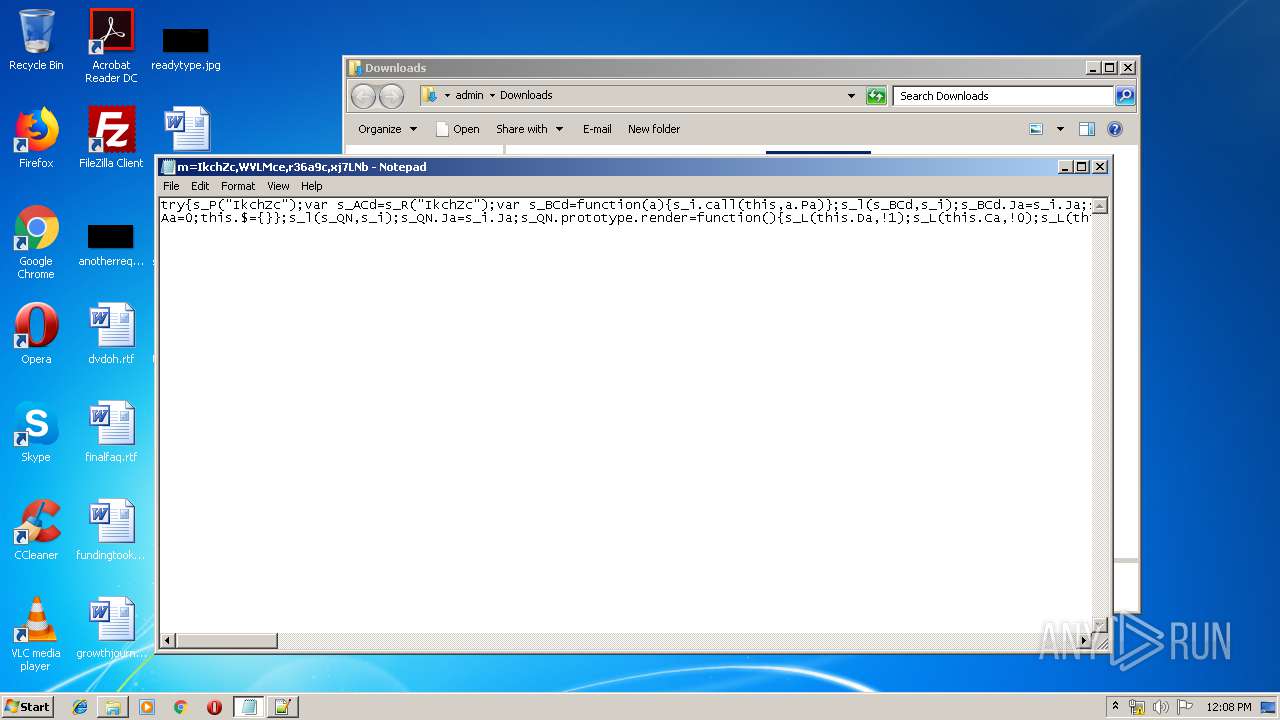The image size is (1280, 720).
Task: Click Windows Media Player taskbar icon
Action: pos(147,707)
